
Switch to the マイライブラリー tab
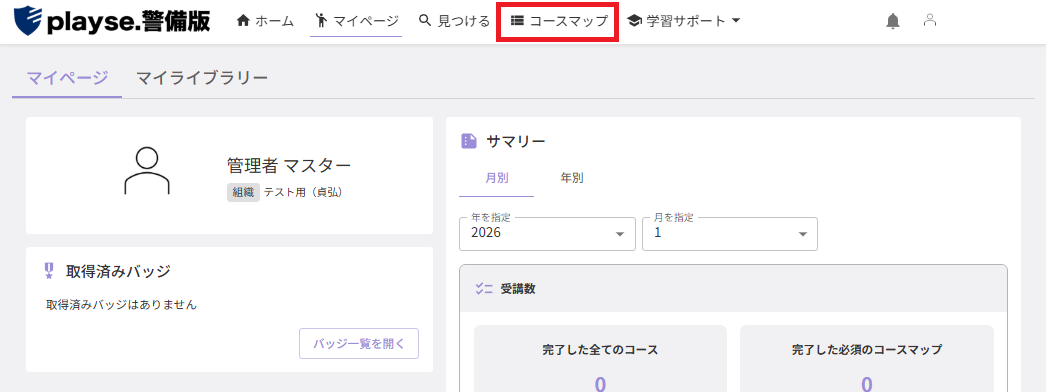202,79
